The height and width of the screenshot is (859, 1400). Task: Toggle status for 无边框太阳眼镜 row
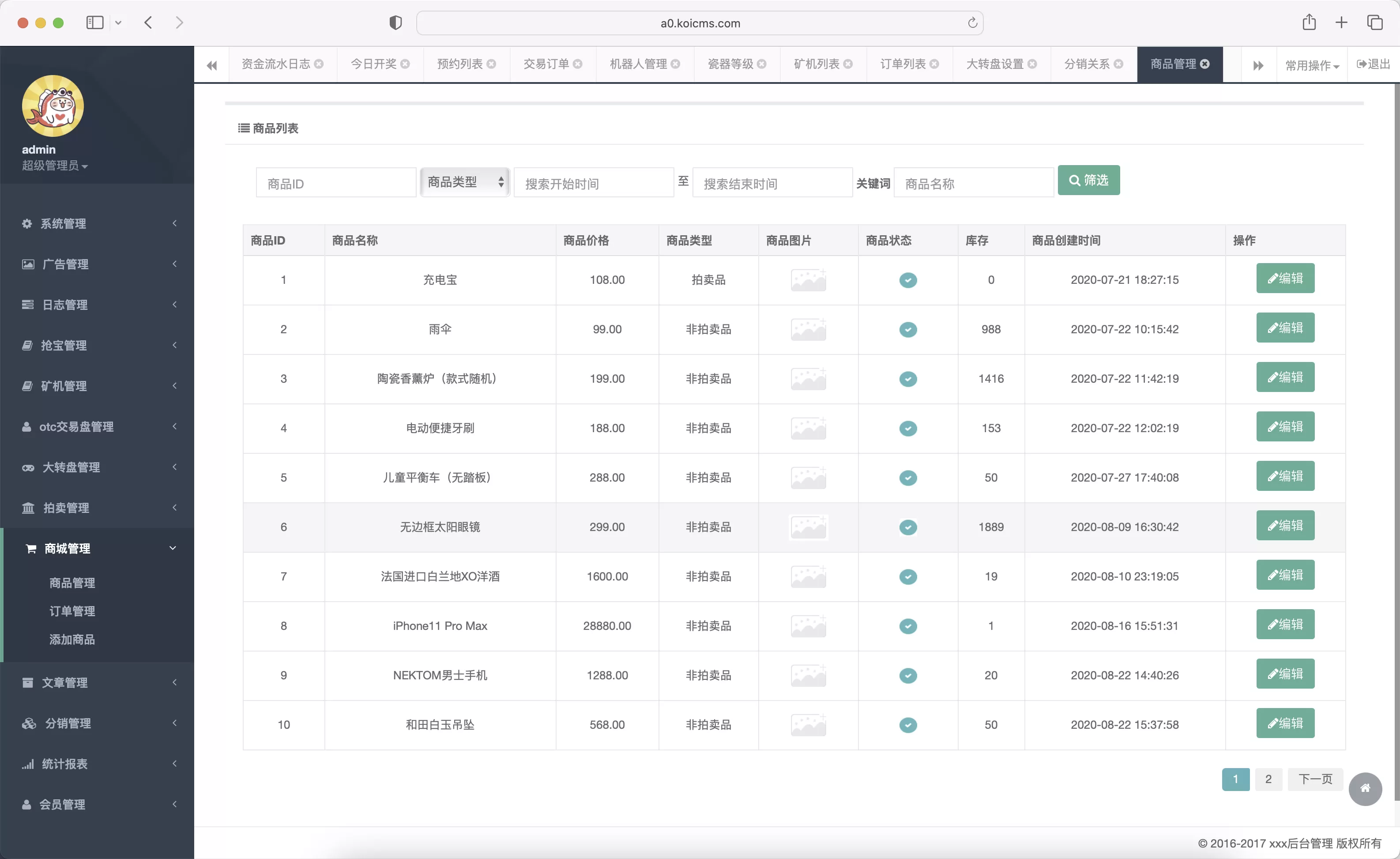(908, 527)
